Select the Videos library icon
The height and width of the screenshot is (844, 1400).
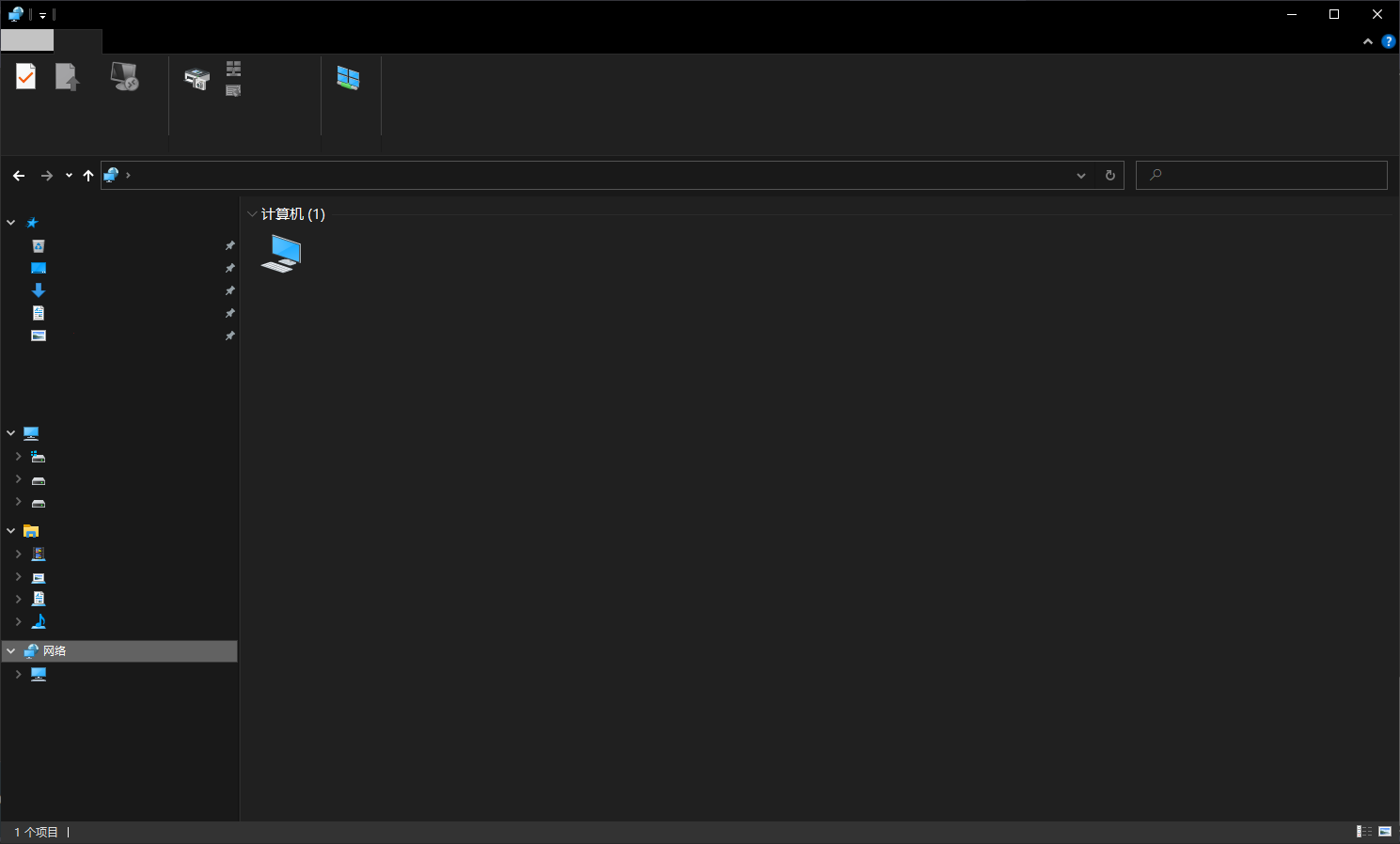(39, 555)
